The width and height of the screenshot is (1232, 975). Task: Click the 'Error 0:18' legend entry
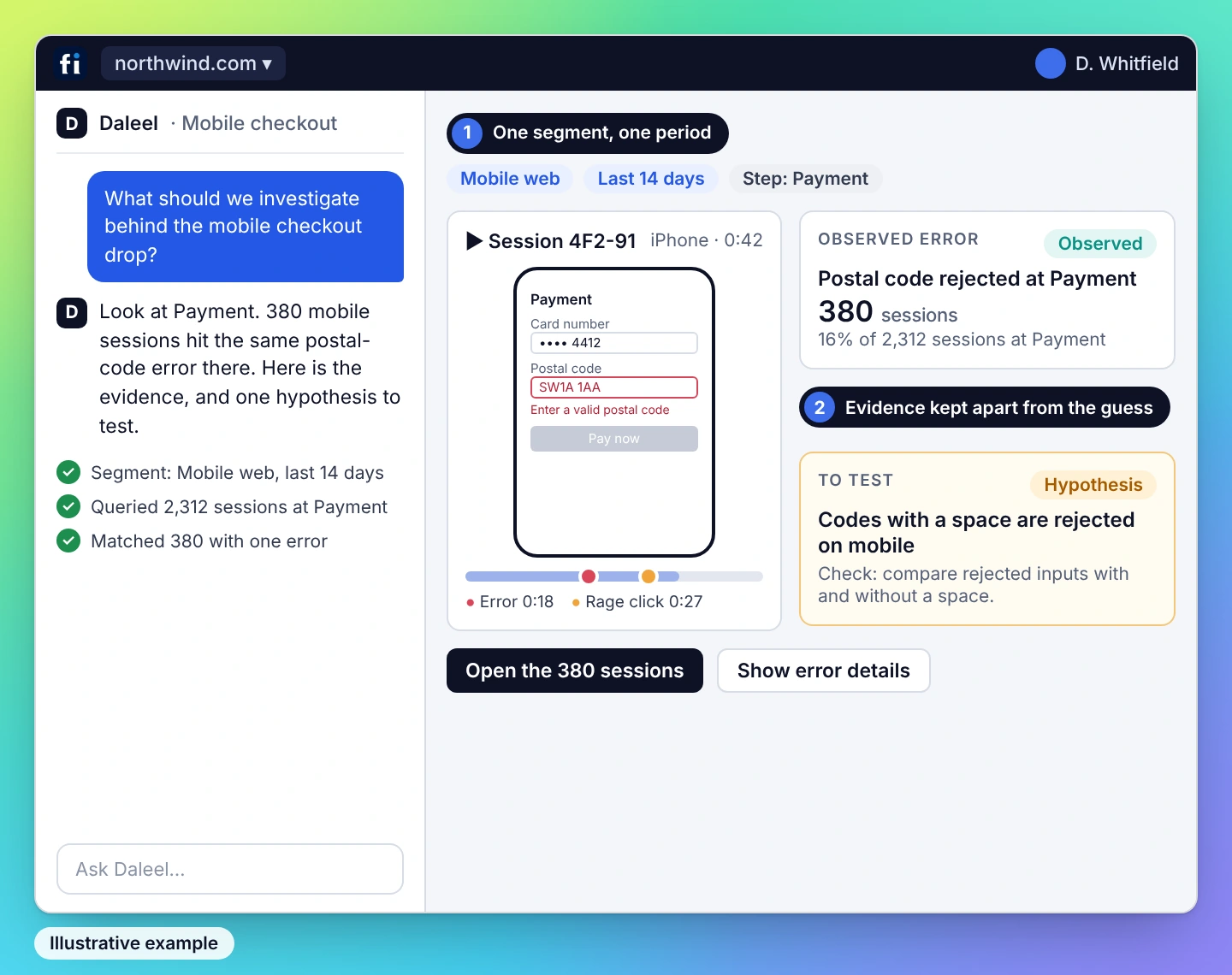[x=510, y=602]
